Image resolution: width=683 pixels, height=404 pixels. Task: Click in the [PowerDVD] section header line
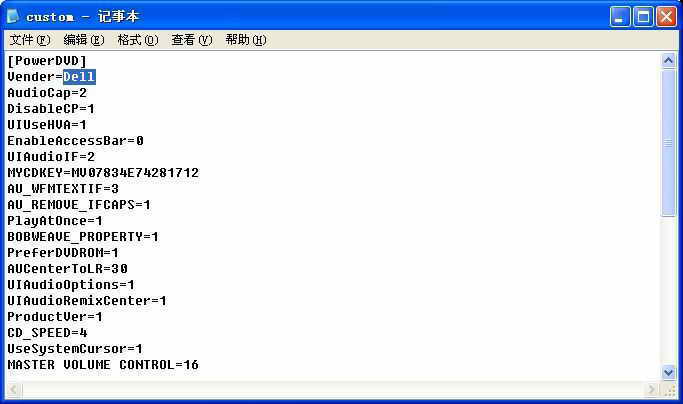(47, 61)
